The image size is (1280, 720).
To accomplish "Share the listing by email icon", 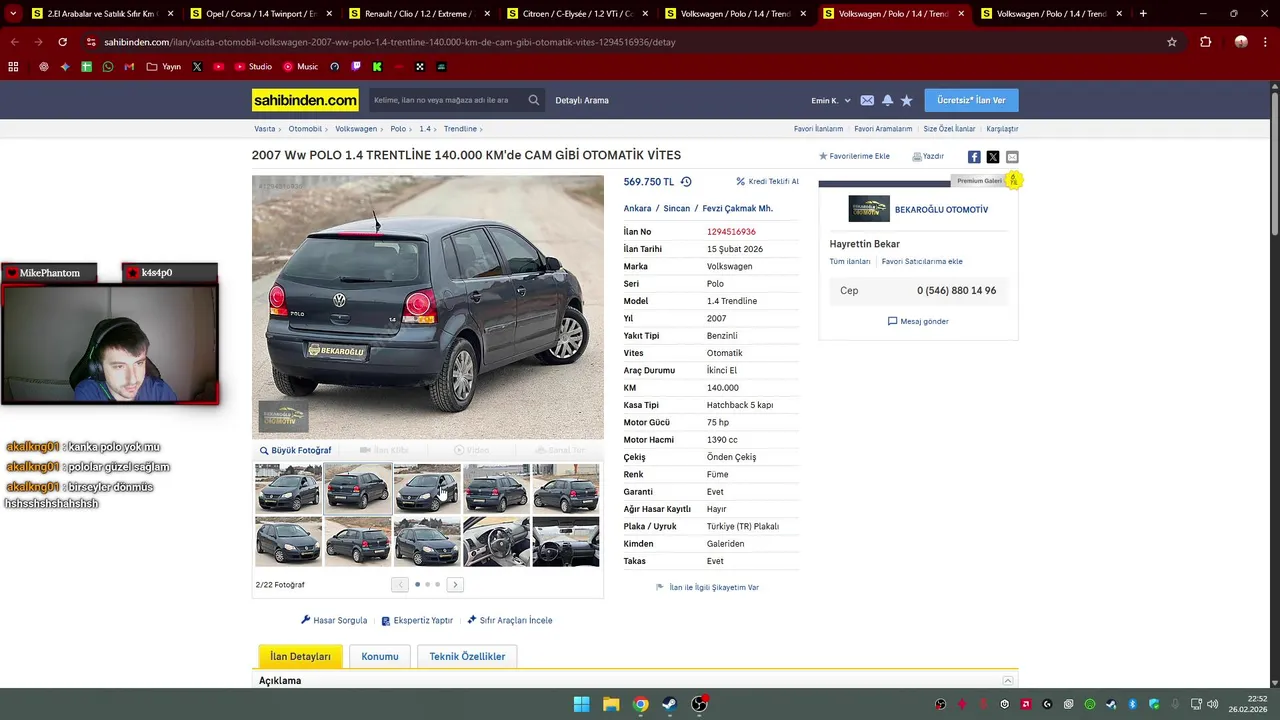I will pos(1012,157).
